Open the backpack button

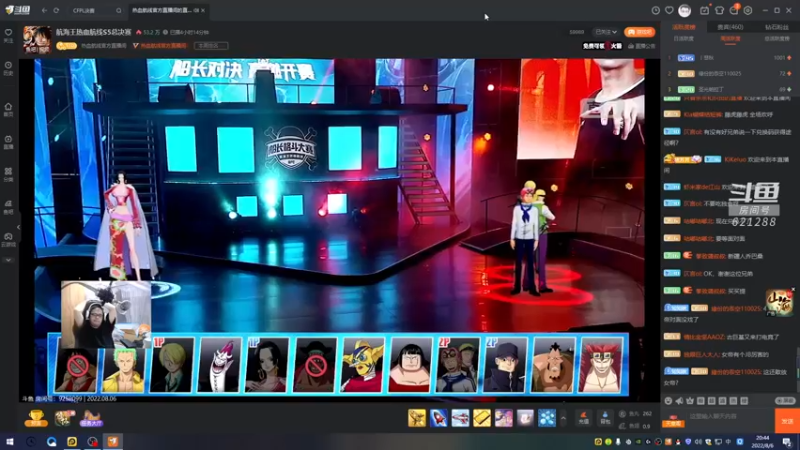point(605,418)
